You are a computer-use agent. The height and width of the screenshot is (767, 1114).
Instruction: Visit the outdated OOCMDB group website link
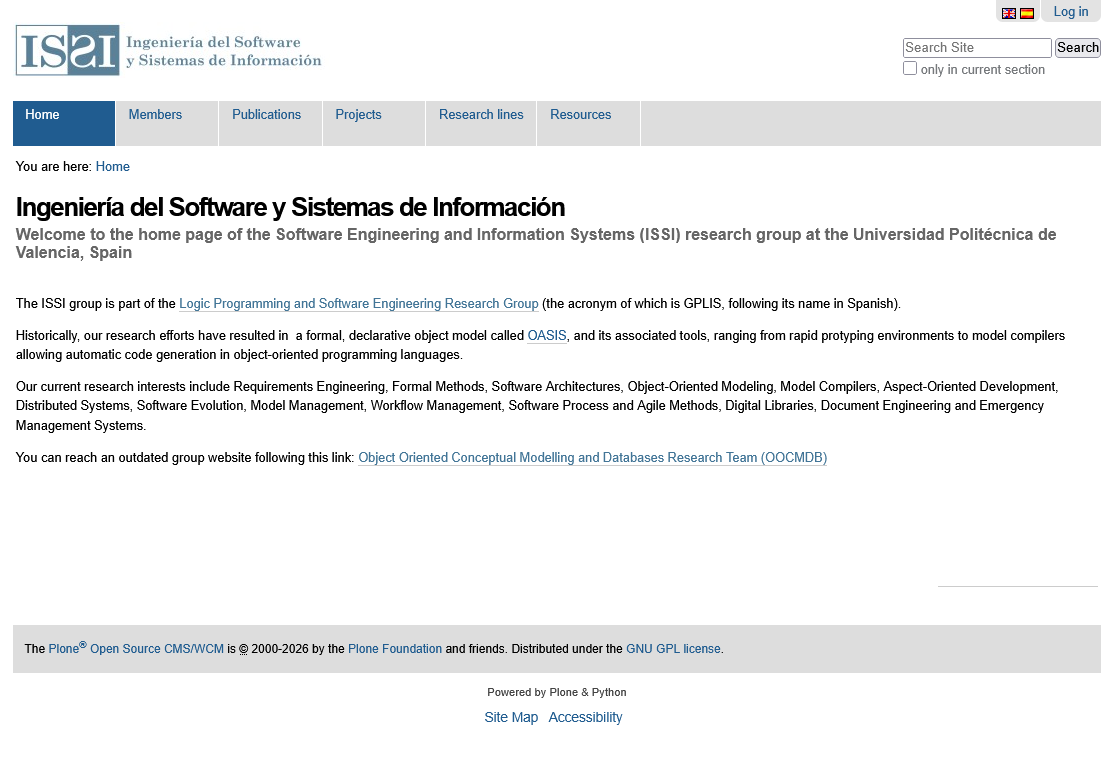592,458
